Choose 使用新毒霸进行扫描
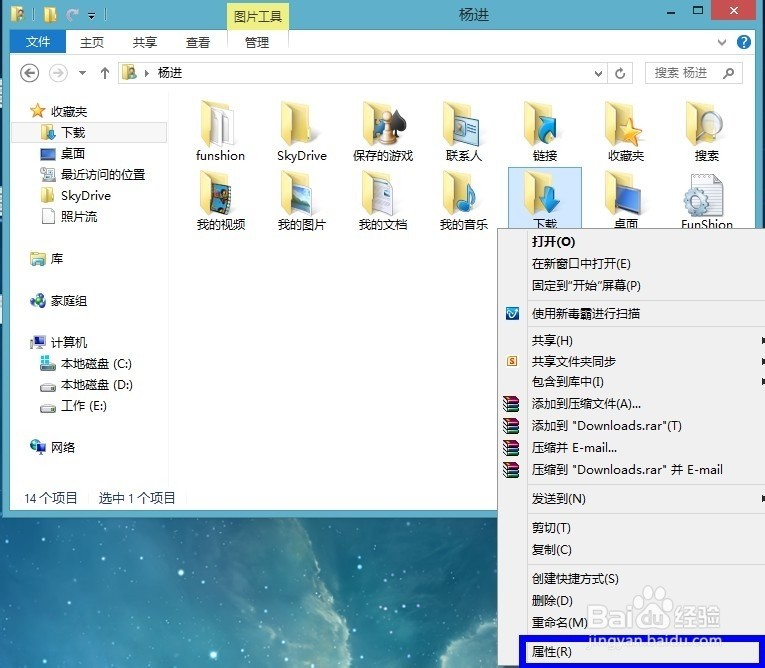Screen dimensions: 765x668 point(585,313)
